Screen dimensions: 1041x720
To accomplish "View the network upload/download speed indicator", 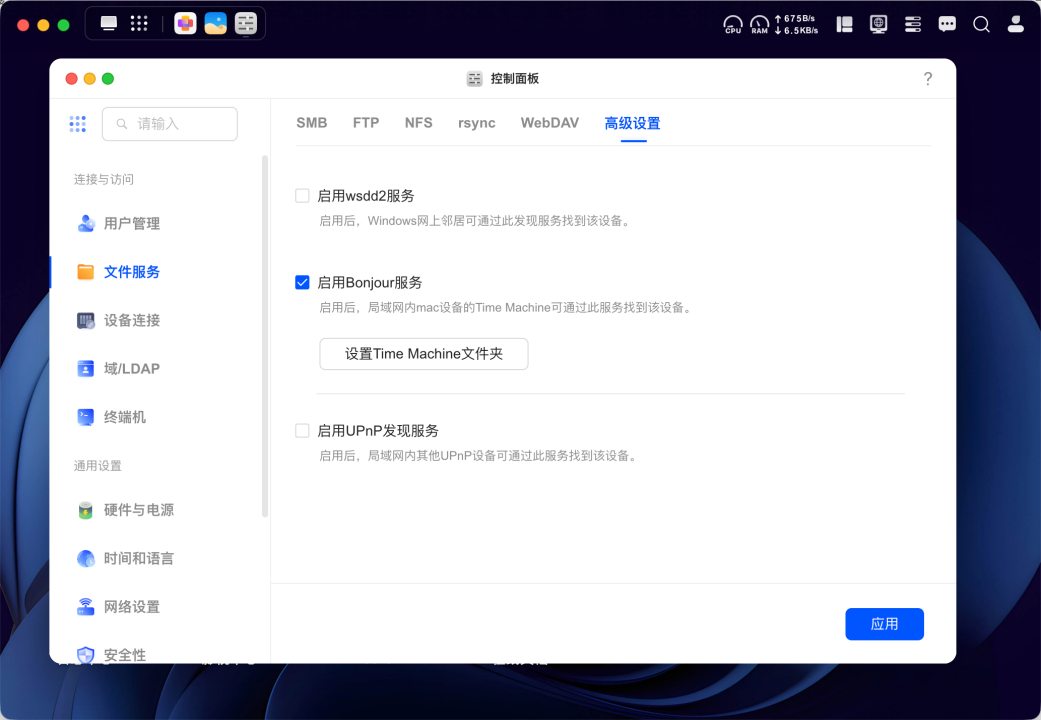I will pyautogui.click(x=796, y=25).
